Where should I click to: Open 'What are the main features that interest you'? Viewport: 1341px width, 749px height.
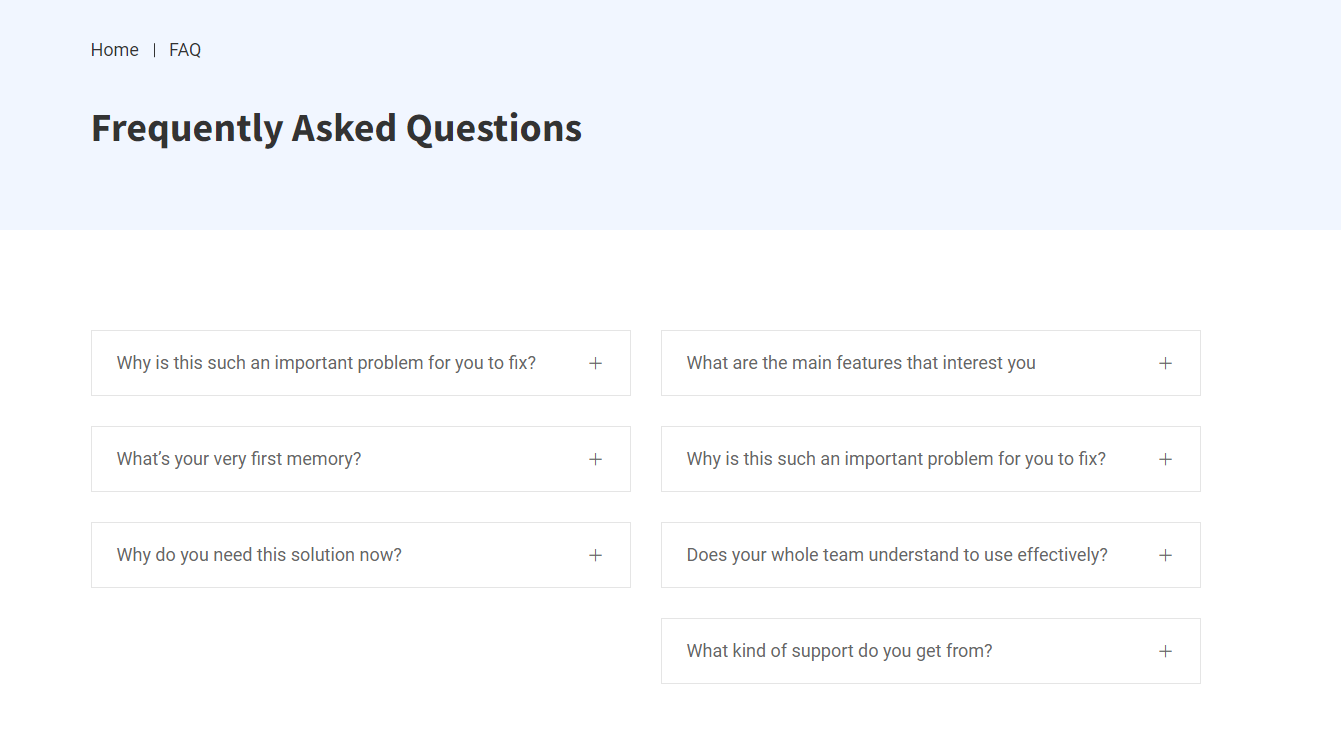861,363
